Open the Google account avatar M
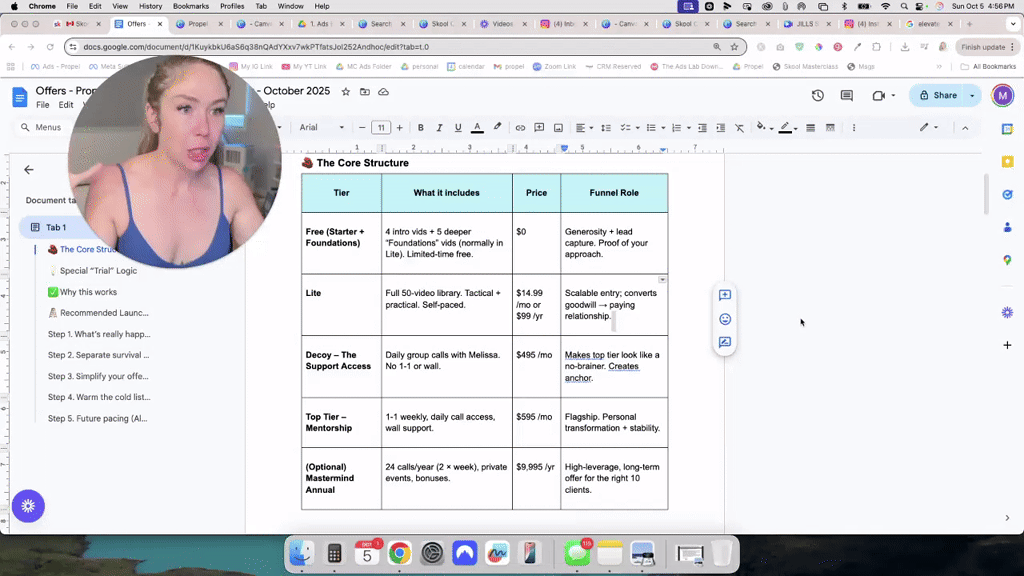The image size is (1024, 576). point(1002,95)
